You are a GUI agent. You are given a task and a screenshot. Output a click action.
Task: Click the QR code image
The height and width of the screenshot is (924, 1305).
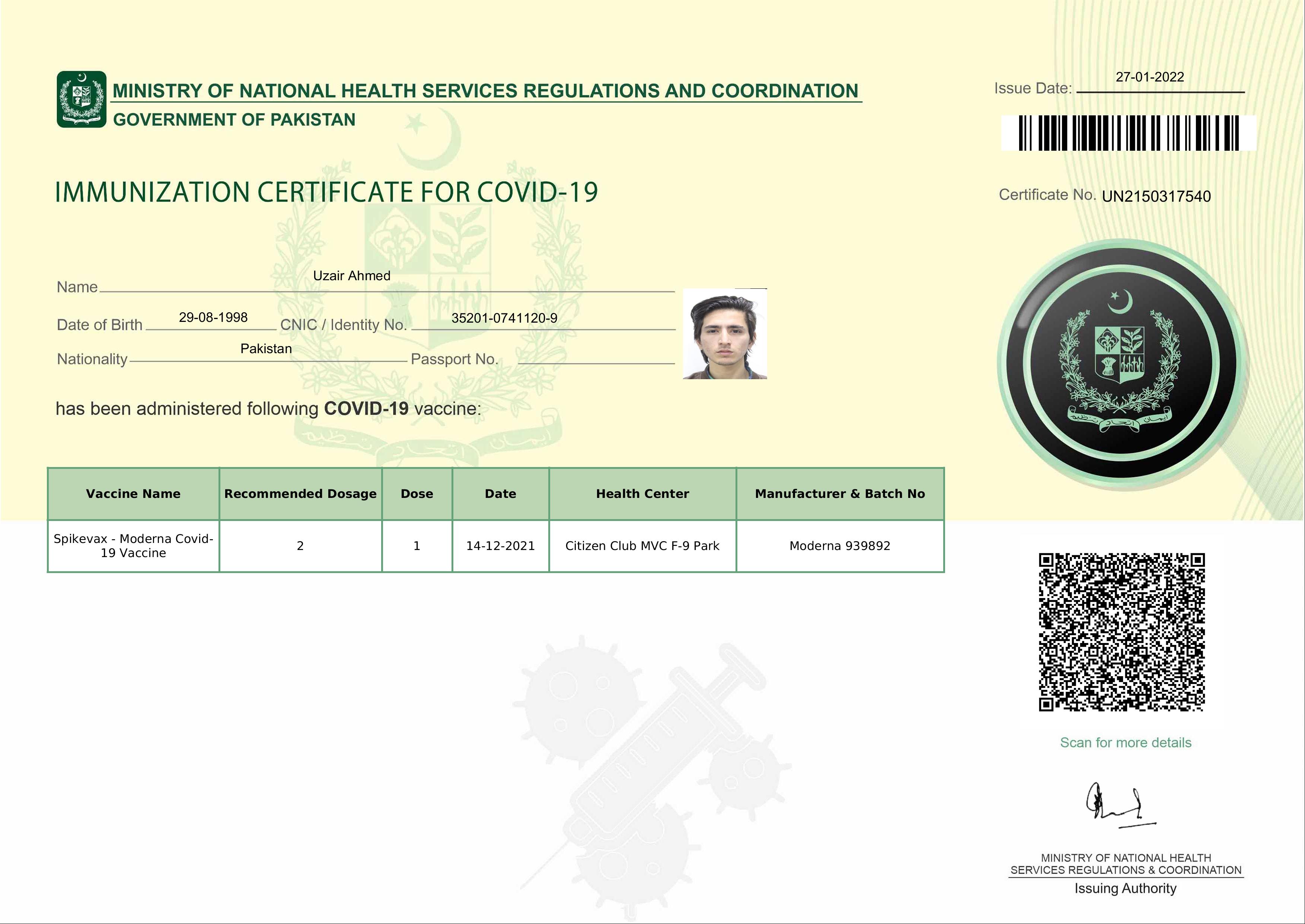click(1121, 632)
